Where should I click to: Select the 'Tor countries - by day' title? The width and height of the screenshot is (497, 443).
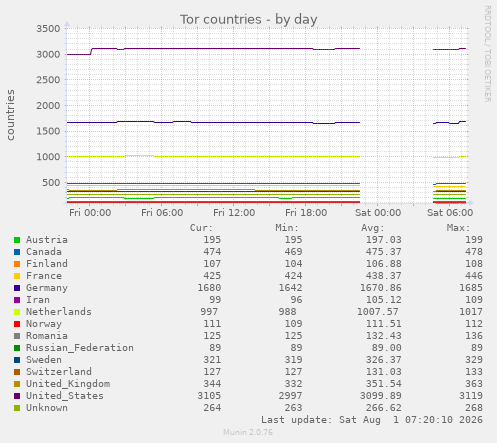pyautogui.click(x=249, y=19)
